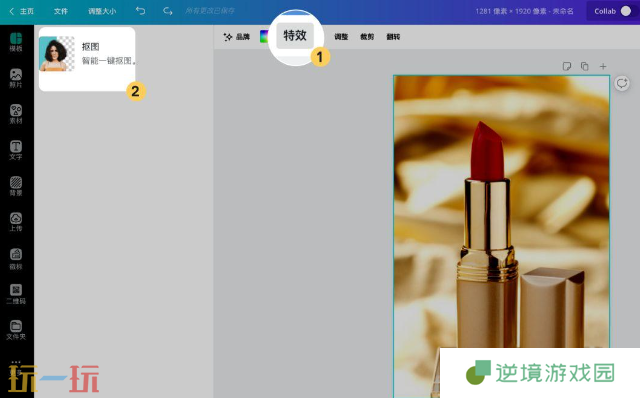Image resolution: width=640 pixels, height=398 pixels.
Task: Toggle the Collab switch
Action: click(x=625, y=11)
